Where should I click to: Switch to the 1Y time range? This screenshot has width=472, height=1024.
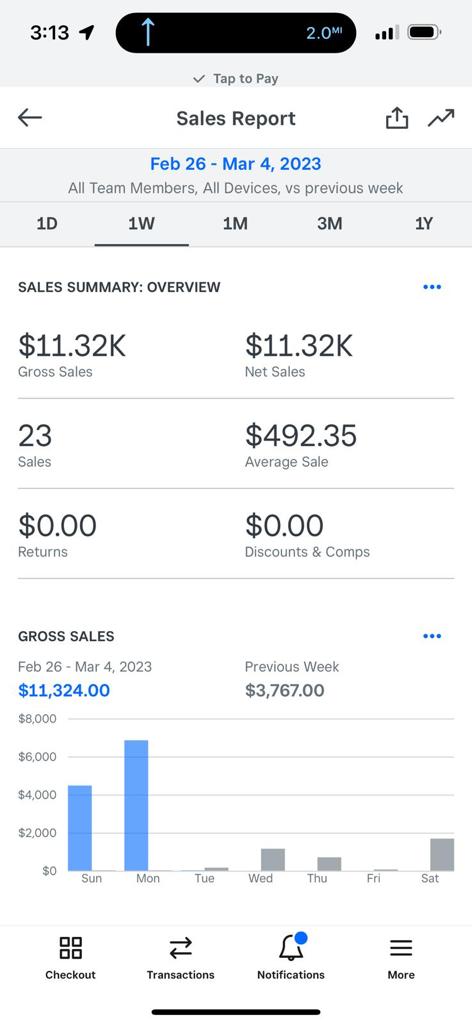click(x=424, y=224)
